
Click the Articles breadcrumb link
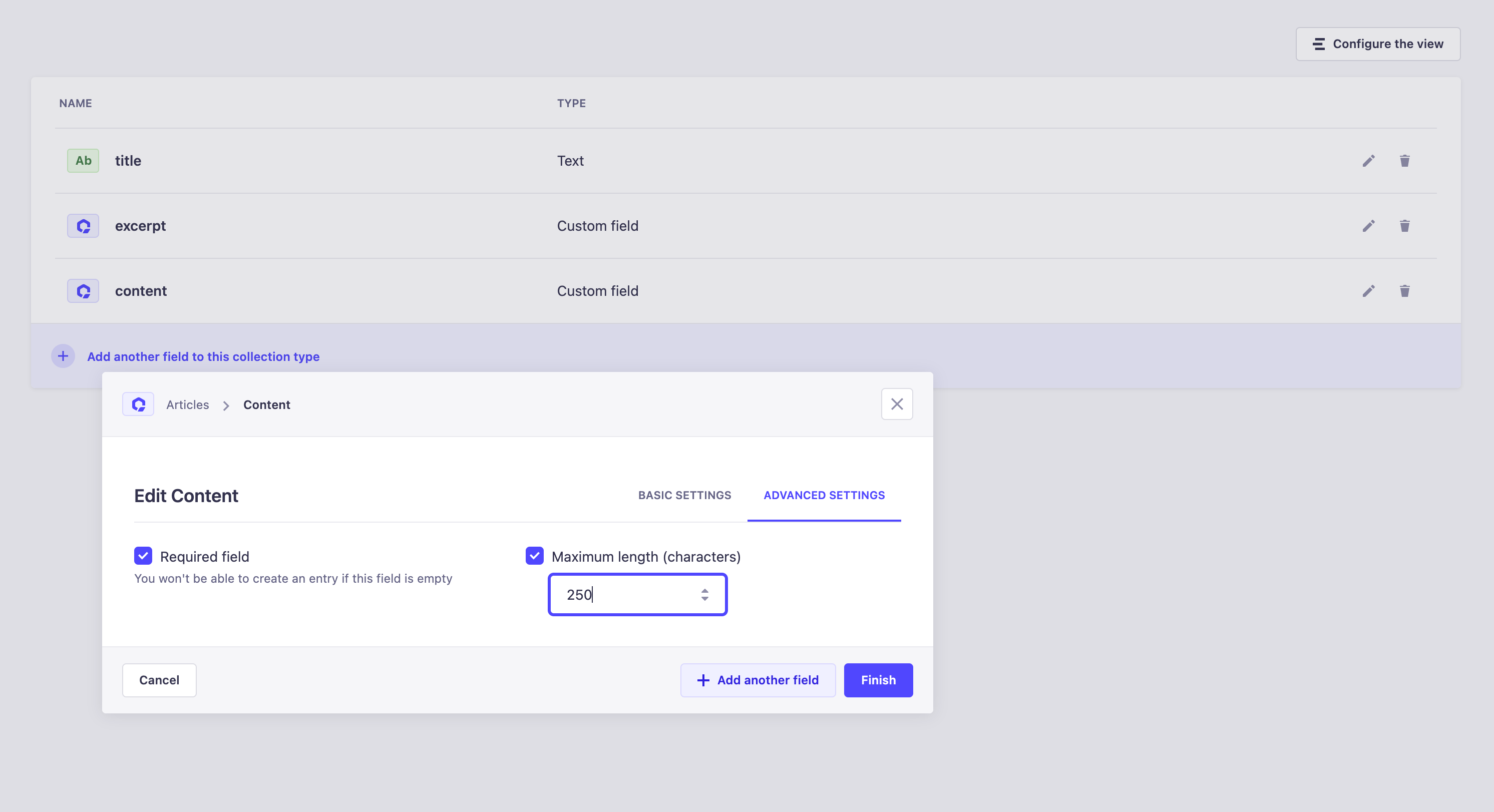(187, 404)
